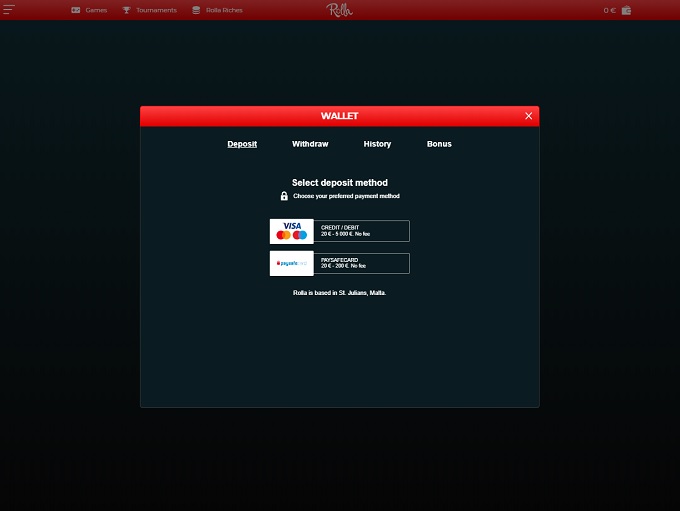The image size is (680, 511).
Task: Open the hamburger side menu
Action: (9, 10)
